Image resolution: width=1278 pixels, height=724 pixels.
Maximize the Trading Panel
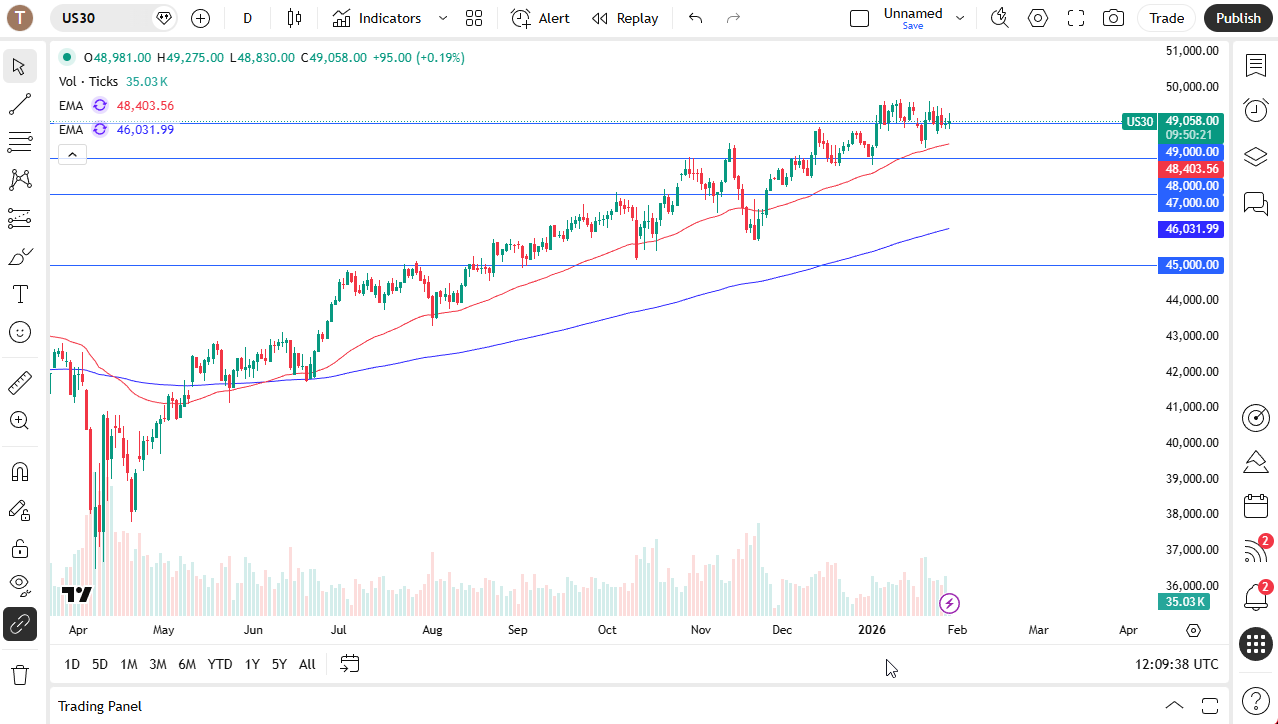(x=1209, y=706)
